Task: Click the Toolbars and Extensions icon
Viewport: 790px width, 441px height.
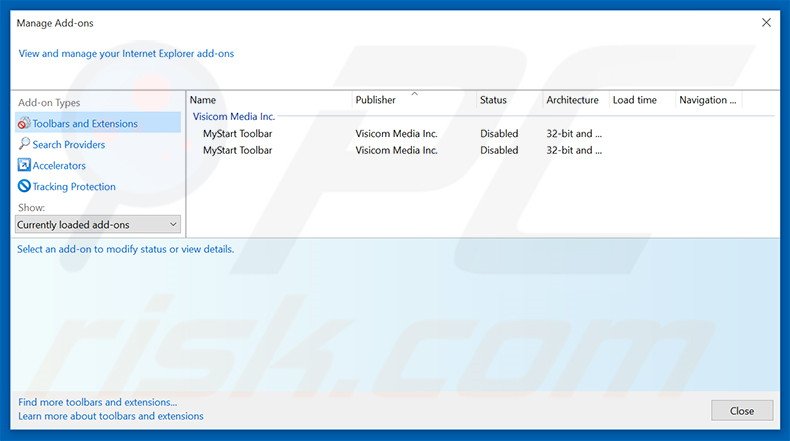Action: tap(24, 124)
